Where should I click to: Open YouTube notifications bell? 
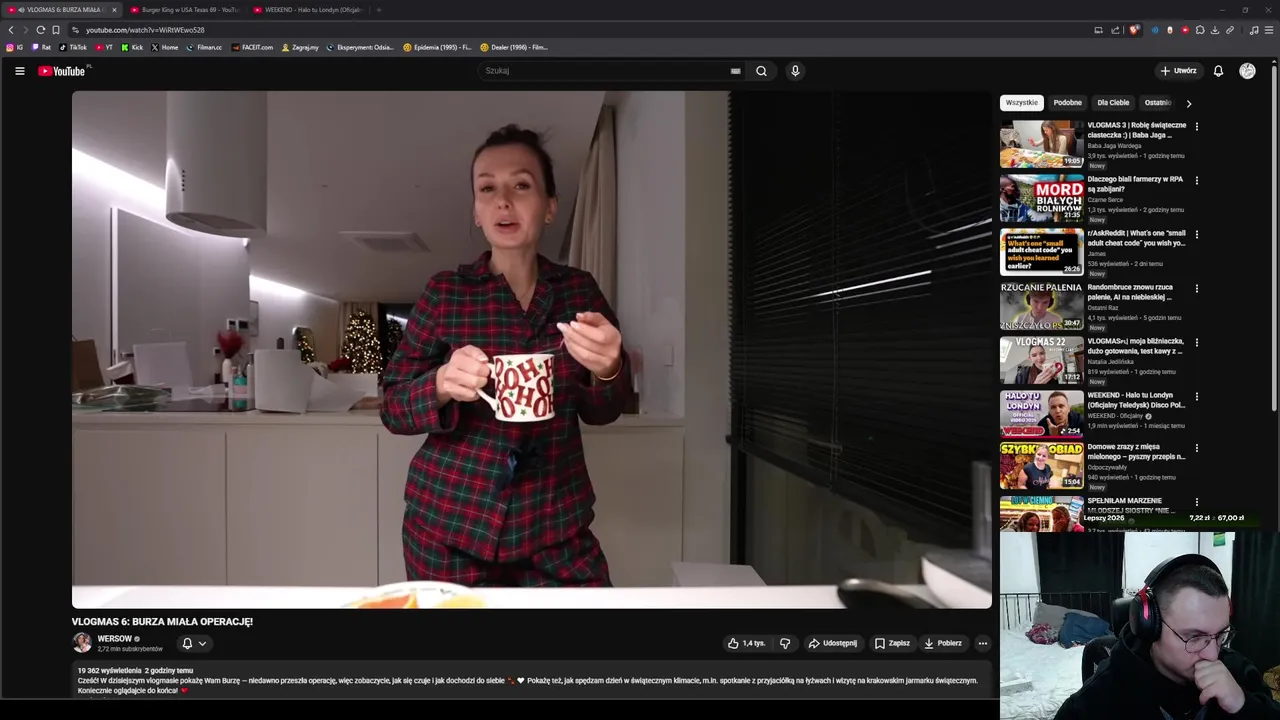click(1218, 71)
